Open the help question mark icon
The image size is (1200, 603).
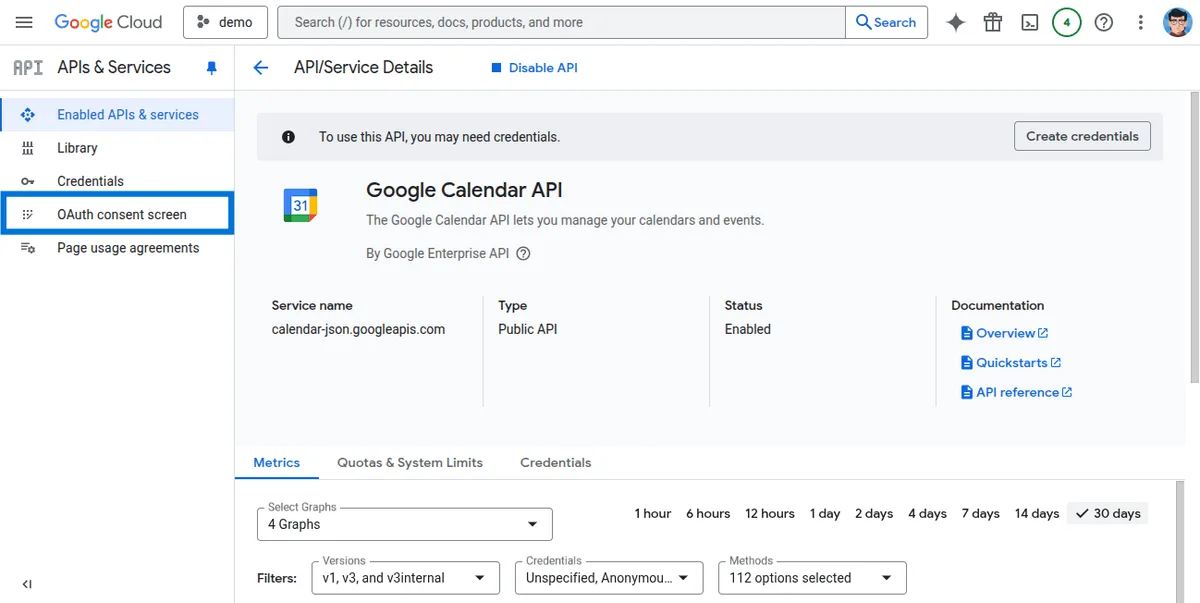tap(1103, 22)
